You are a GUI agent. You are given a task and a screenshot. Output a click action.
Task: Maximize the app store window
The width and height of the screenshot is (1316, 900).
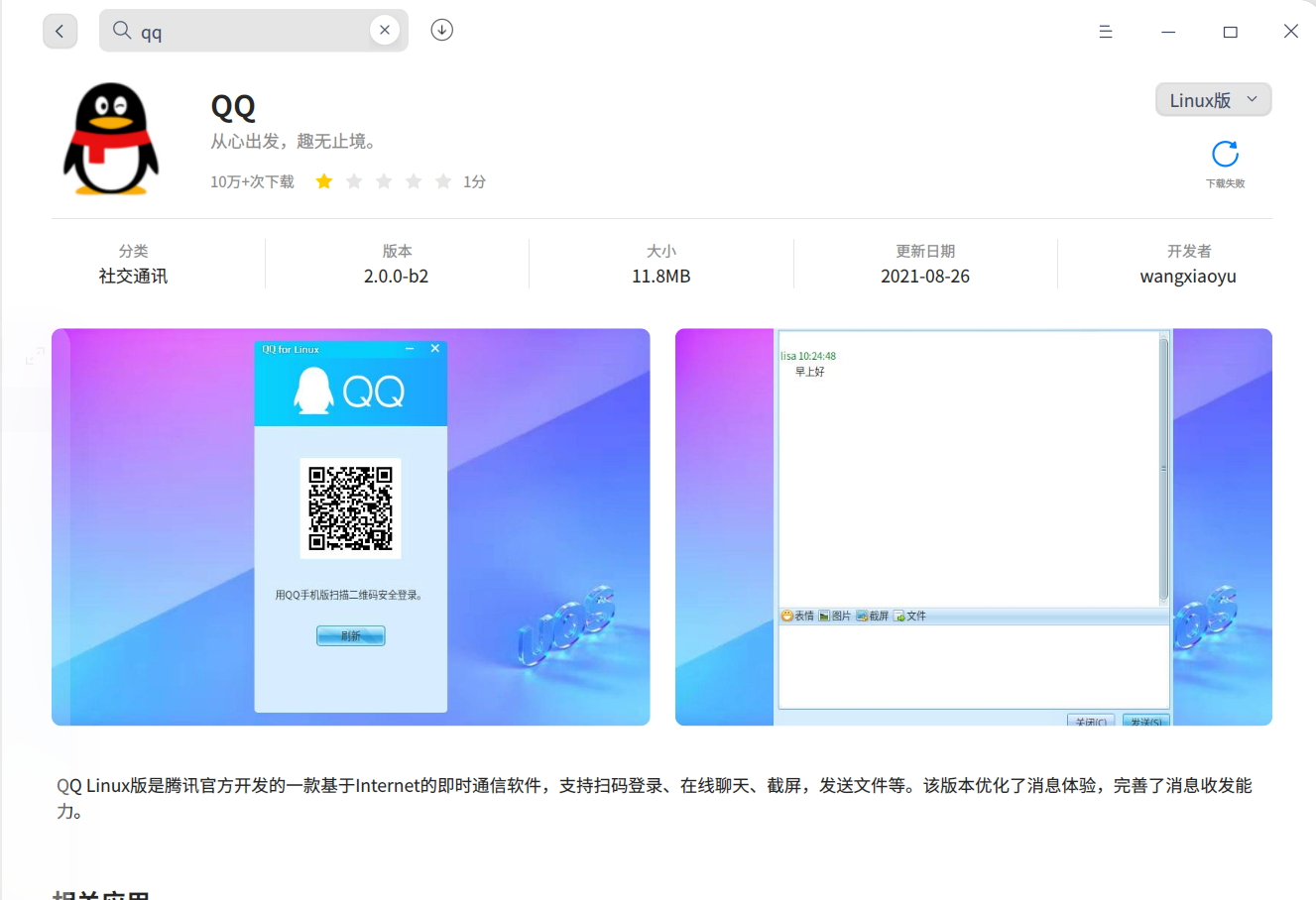click(x=1230, y=32)
